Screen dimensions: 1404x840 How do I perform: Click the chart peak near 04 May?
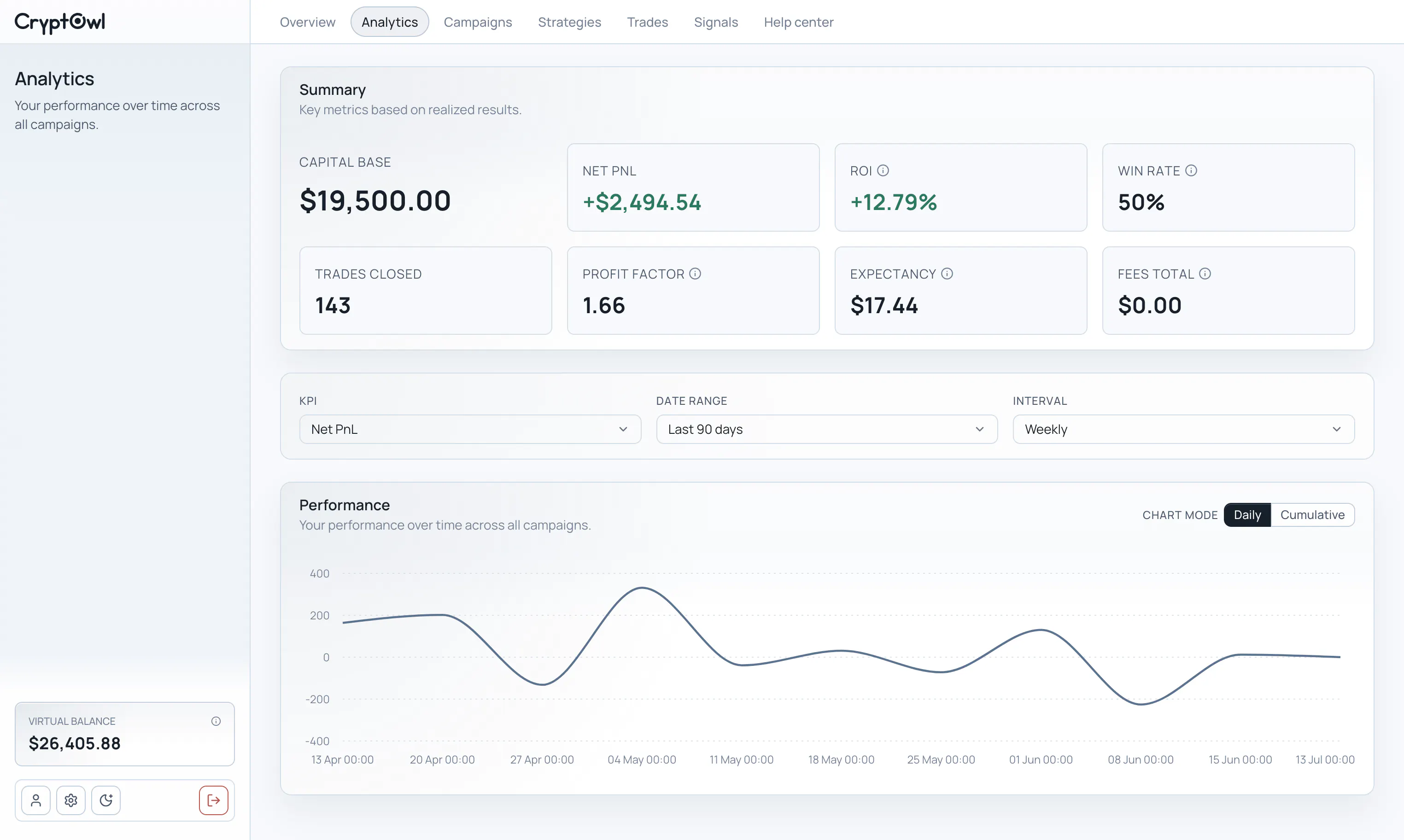coord(642,588)
